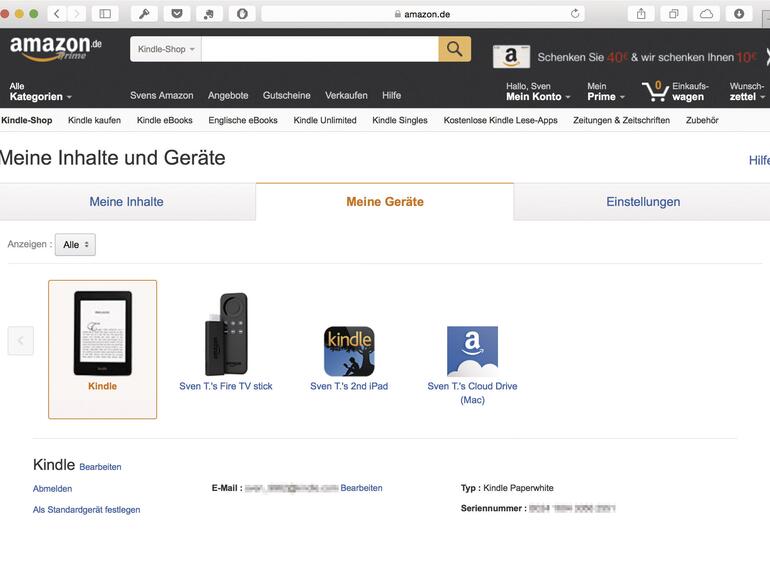Go back with the Safari back arrow

(x=57, y=14)
